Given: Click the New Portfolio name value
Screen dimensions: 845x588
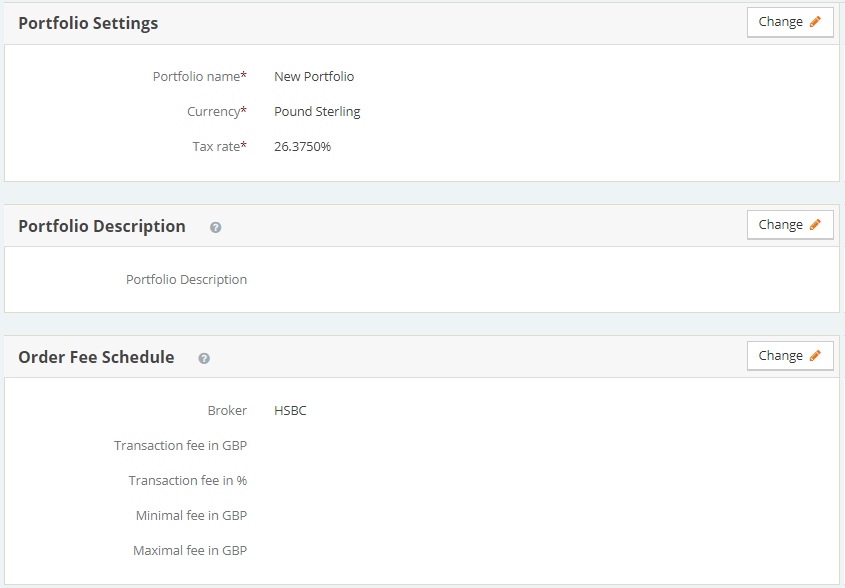Looking at the screenshot, I should (x=314, y=76).
